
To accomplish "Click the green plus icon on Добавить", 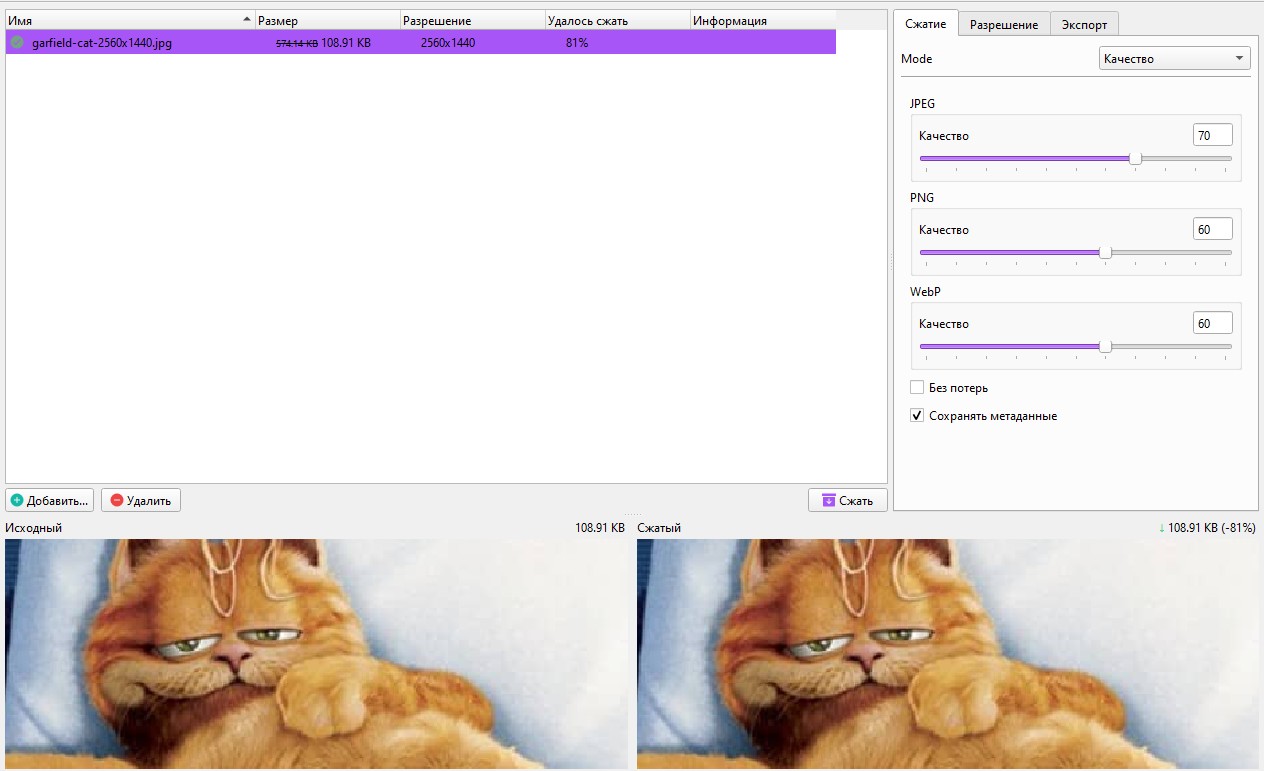I will click(17, 500).
